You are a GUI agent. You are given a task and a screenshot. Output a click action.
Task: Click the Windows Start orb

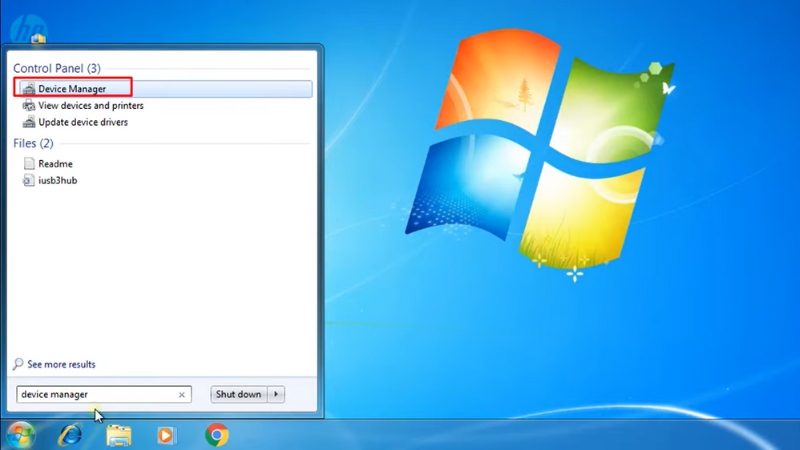[21, 435]
